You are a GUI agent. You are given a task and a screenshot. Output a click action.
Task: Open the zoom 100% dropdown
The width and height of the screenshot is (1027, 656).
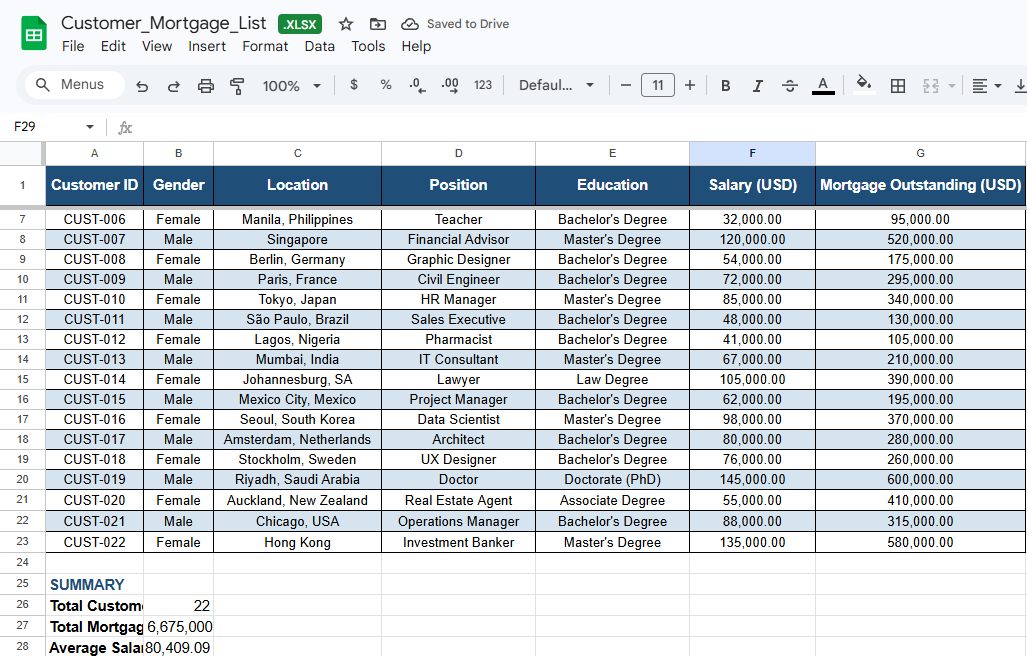click(x=292, y=86)
